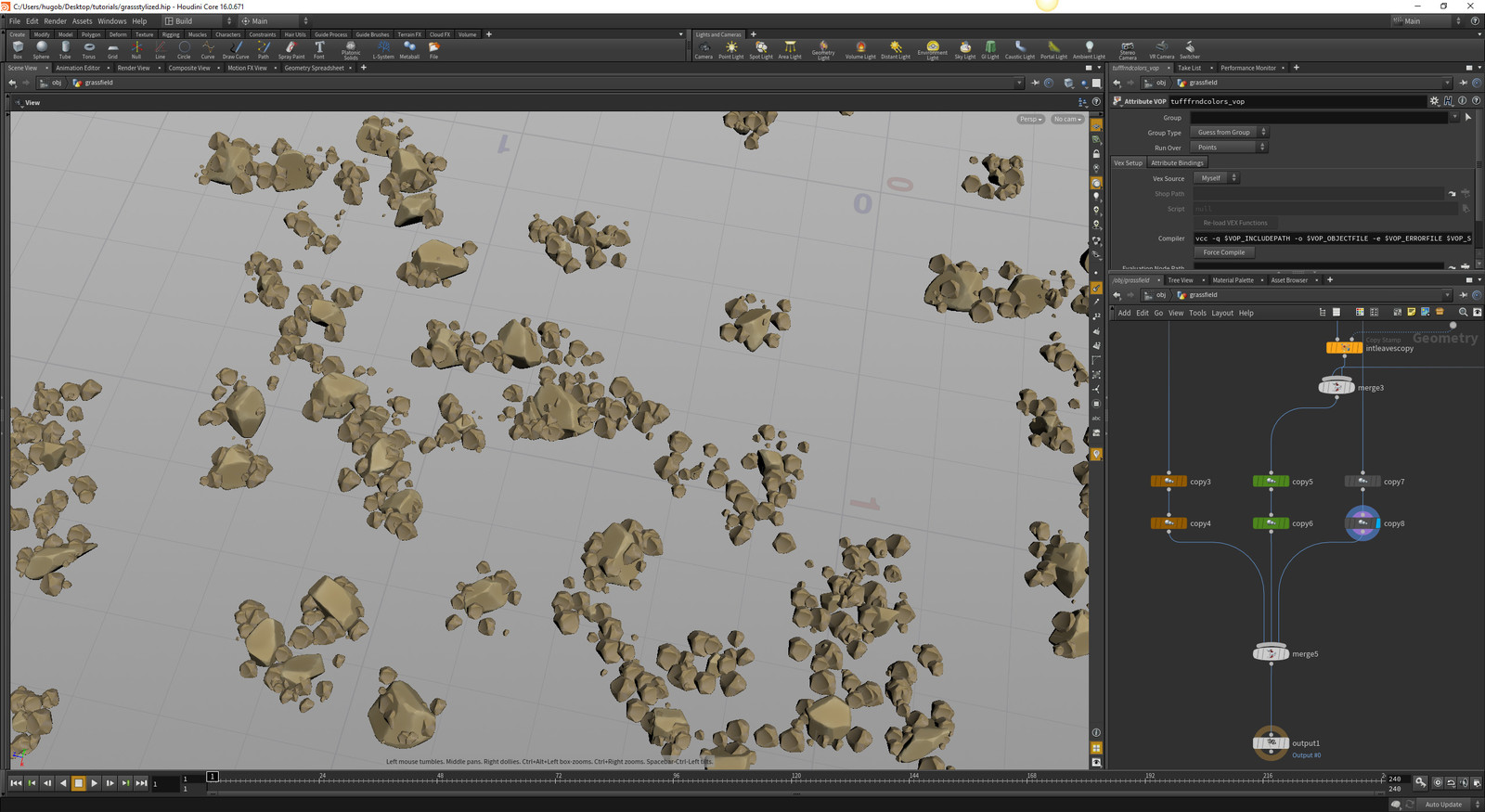1485x812 pixels.
Task: Play the timeline forward
Action: [x=95, y=783]
